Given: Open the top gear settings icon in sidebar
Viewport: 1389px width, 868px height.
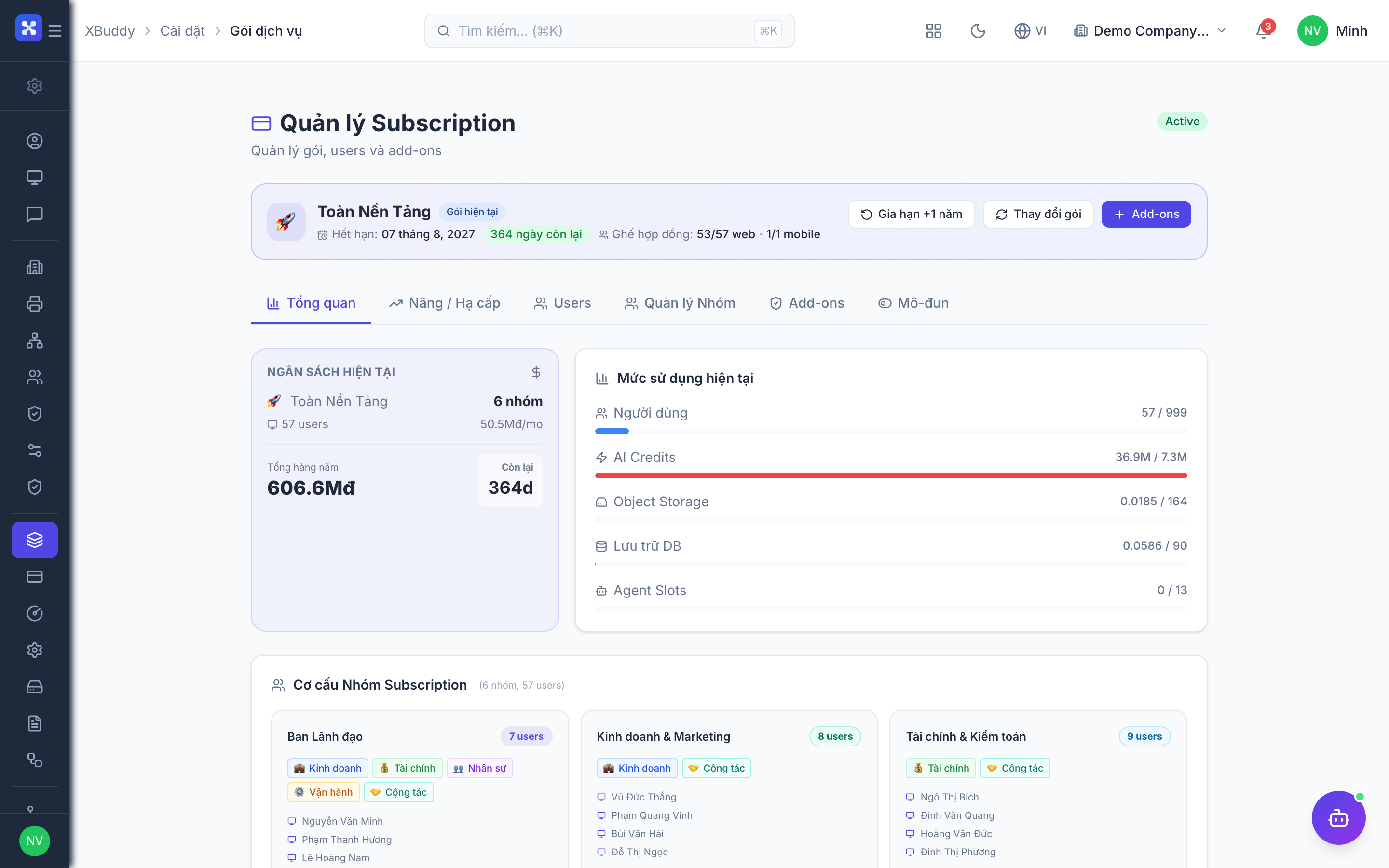Looking at the screenshot, I should point(34,85).
